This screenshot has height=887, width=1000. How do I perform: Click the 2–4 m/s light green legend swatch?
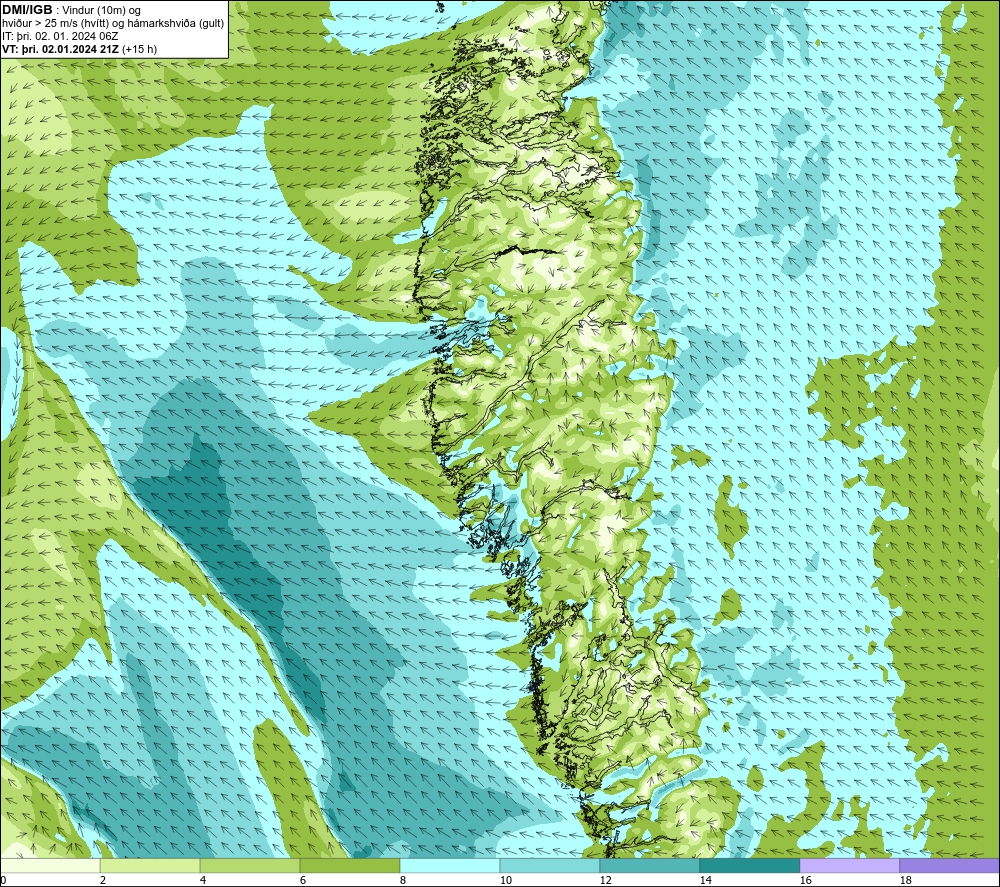pyautogui.click(x=150, y=865)
